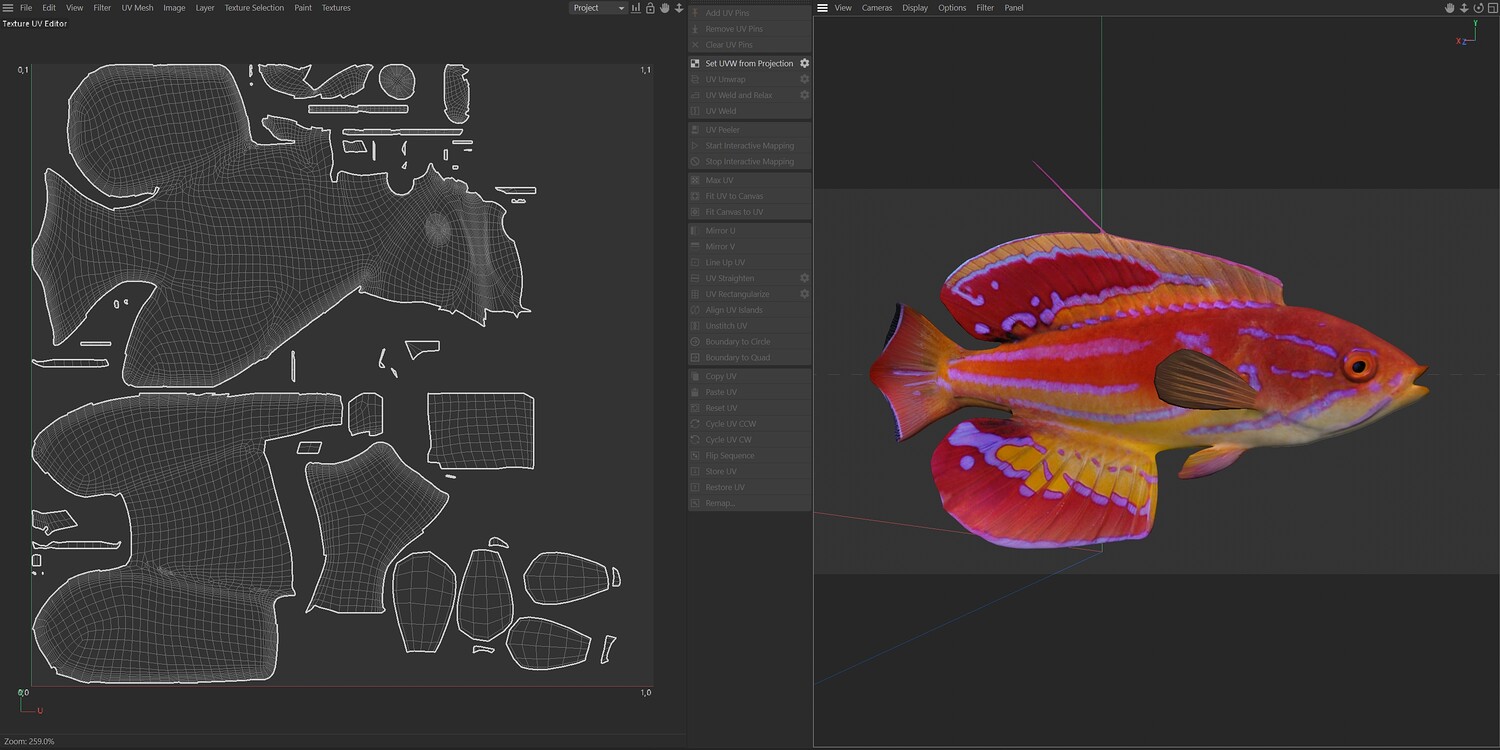The width and height of the screenshot is (1500, 750).
Task: Open the UV Mesh menu
Action: (138, 8)
